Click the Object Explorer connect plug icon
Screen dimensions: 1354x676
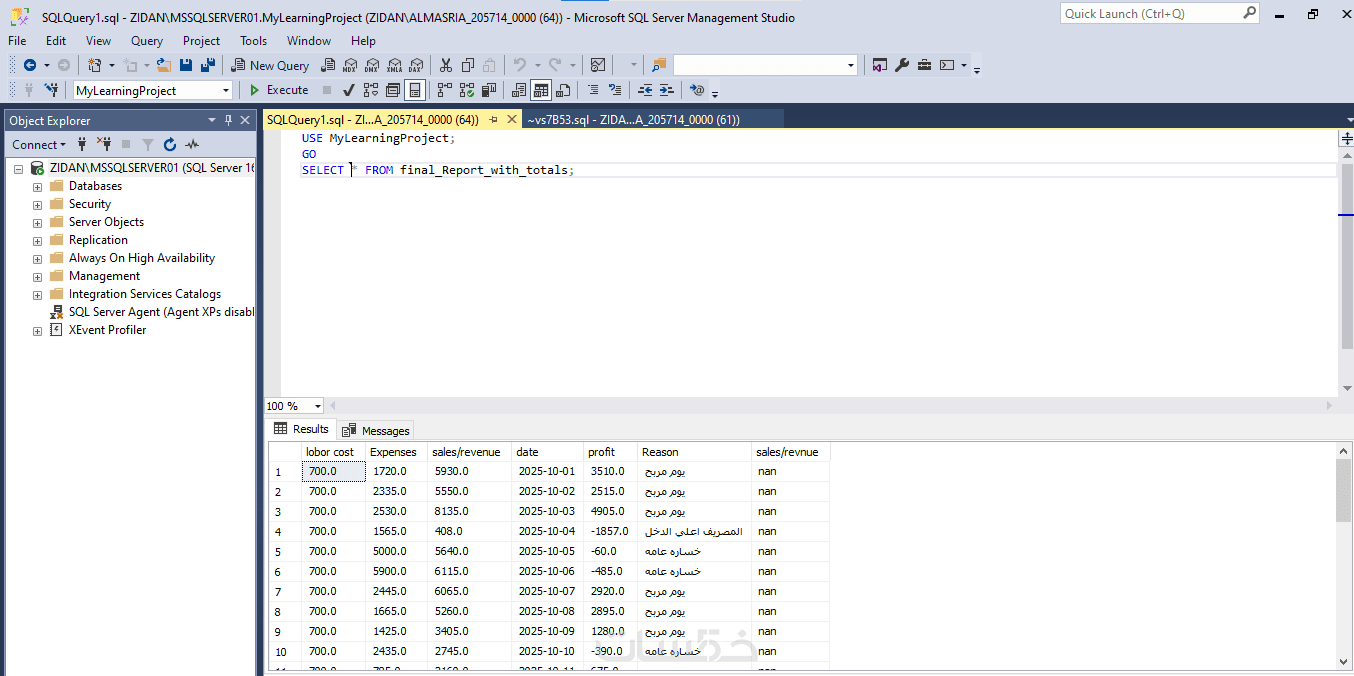point(82,145)
